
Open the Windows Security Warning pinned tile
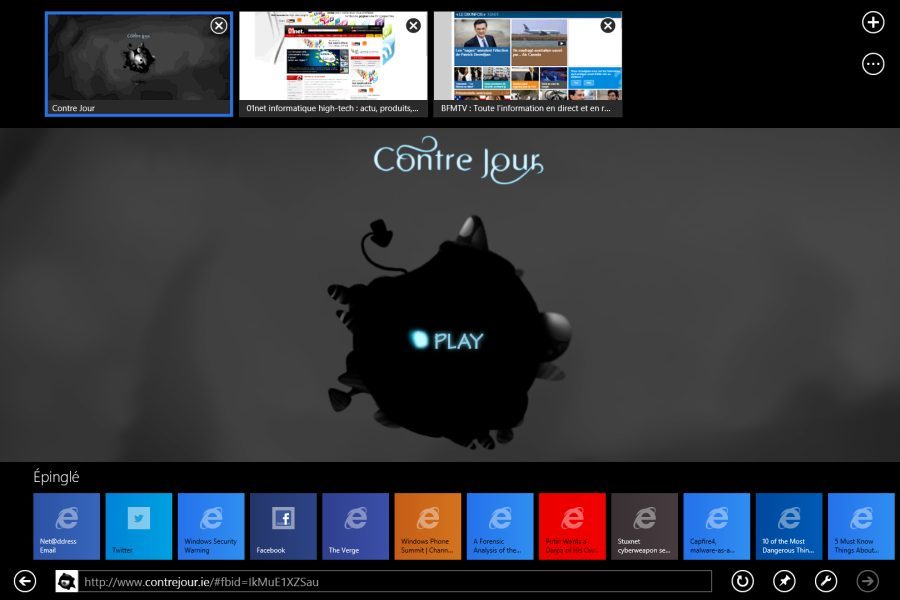[x=211, y=526]
